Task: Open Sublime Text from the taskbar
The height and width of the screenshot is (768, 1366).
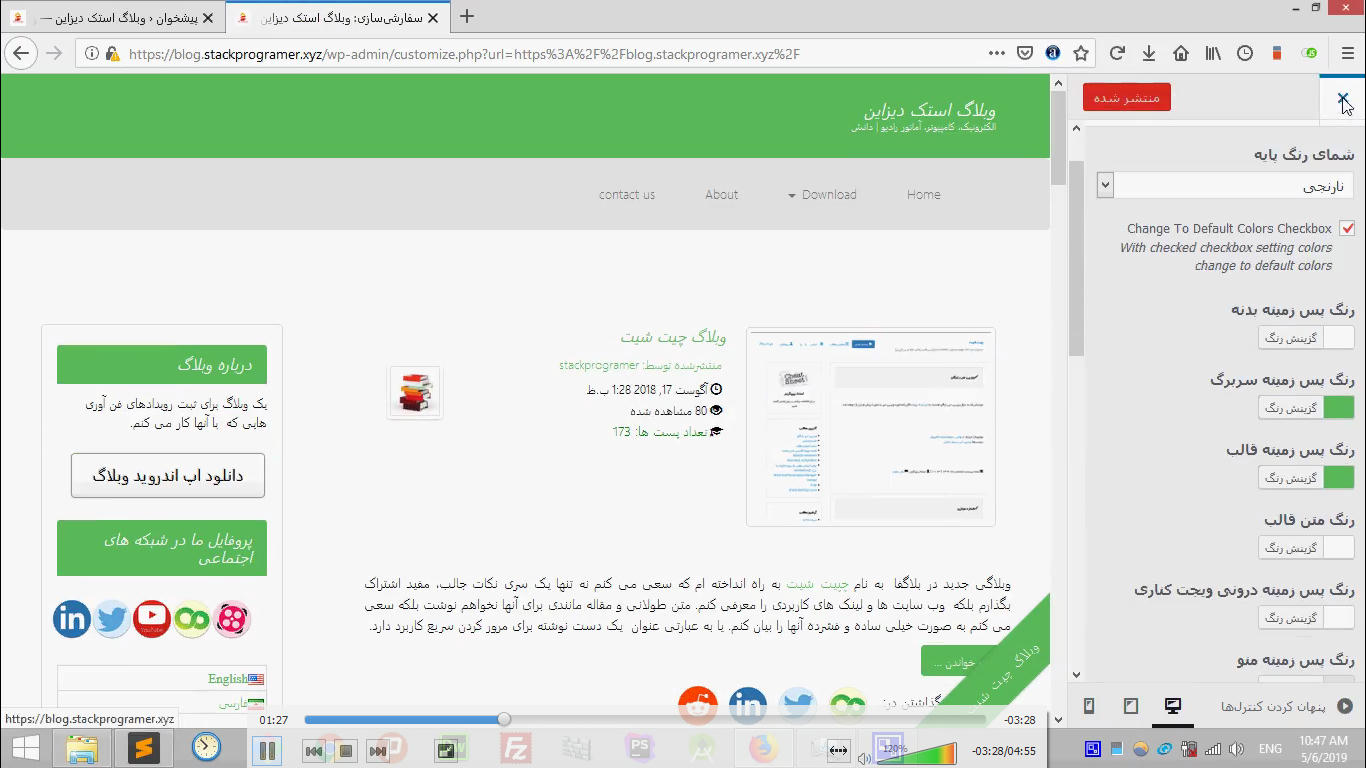Action: (145, 748)
